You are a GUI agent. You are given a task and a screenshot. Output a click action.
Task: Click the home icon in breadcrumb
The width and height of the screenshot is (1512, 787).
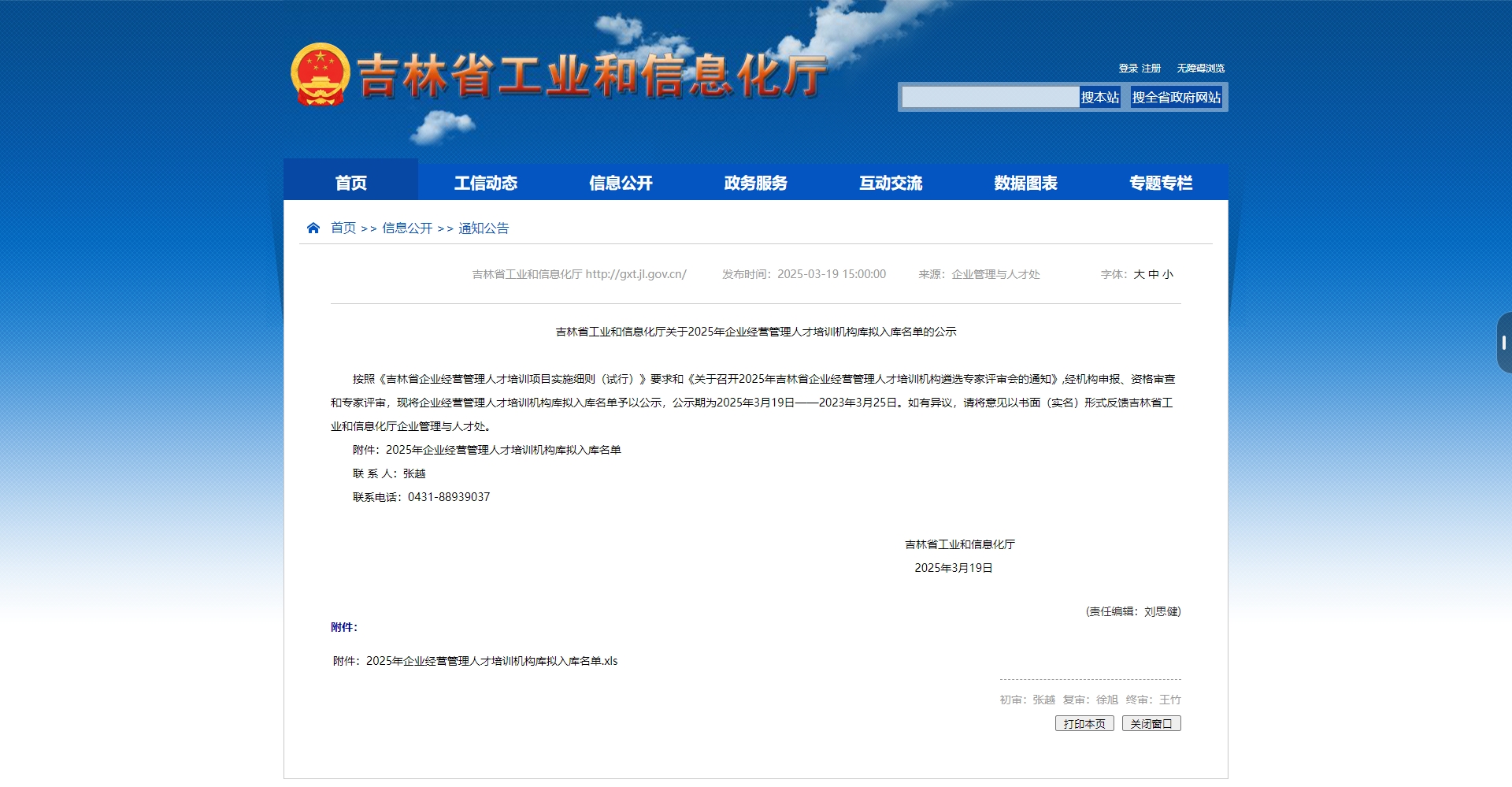pos(313,228)
